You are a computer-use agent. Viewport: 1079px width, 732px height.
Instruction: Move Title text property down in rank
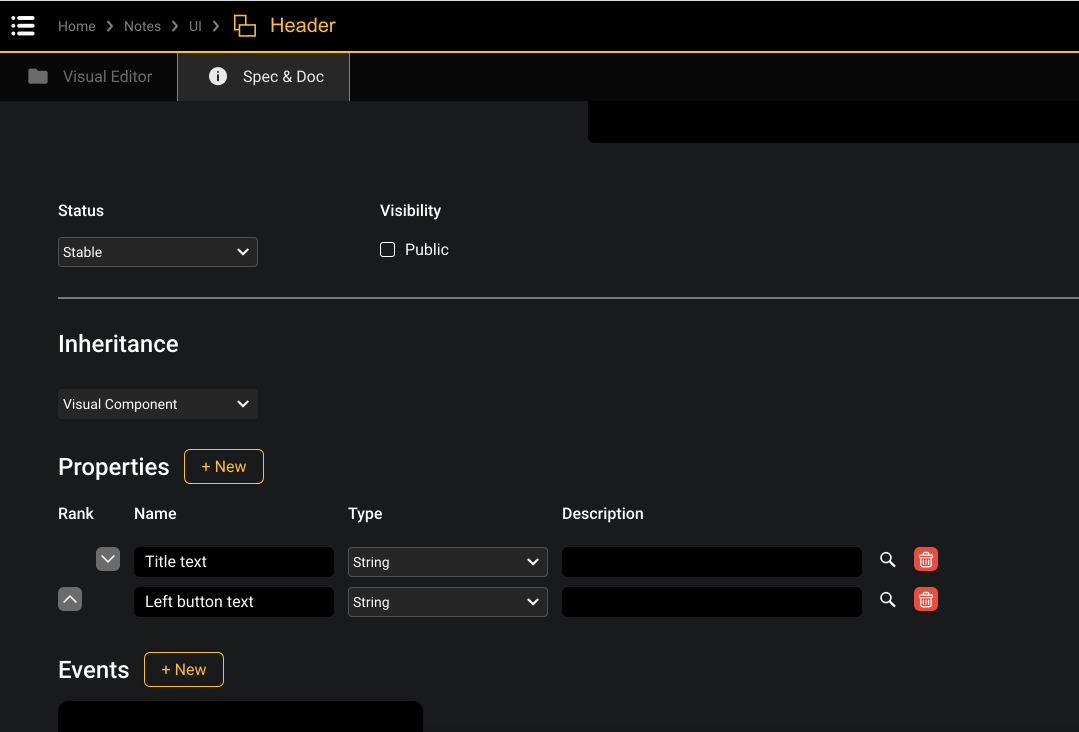click(108, 560)
